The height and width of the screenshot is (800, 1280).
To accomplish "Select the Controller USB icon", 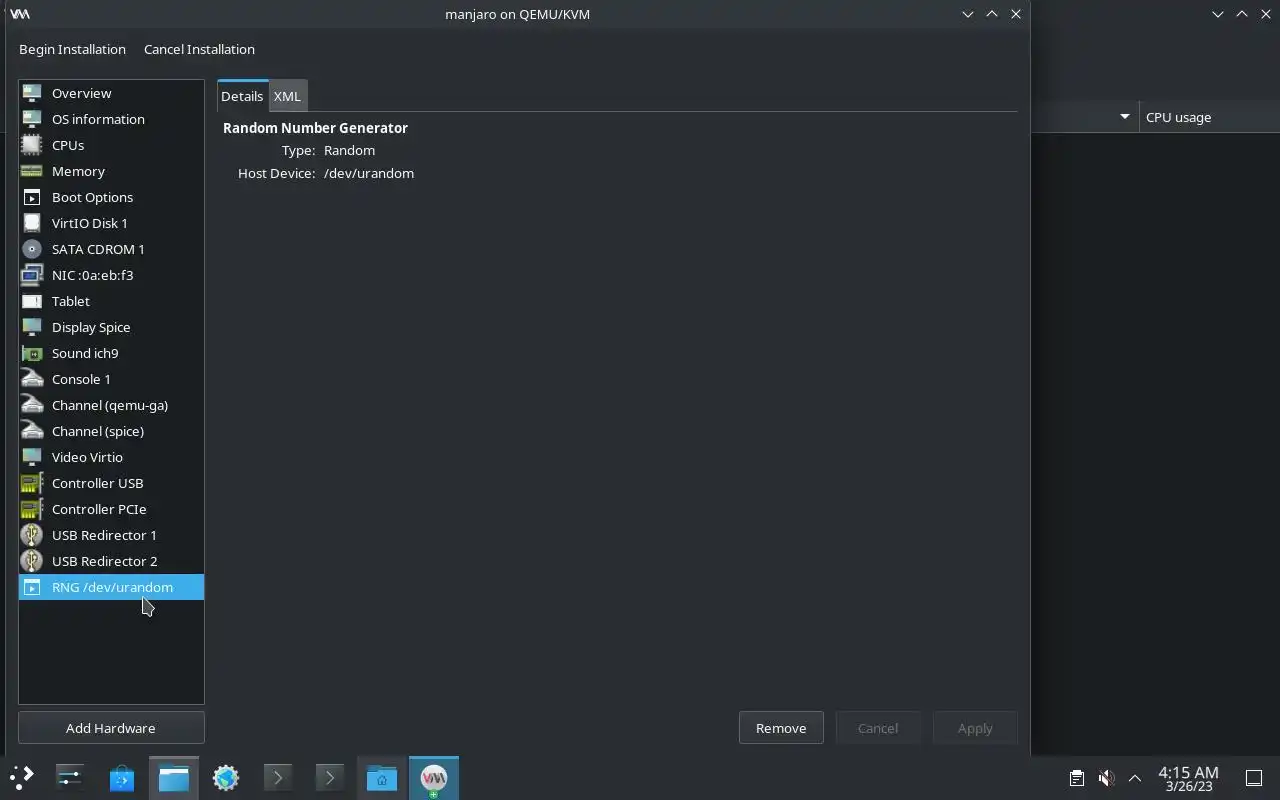I will coord(32,483).
